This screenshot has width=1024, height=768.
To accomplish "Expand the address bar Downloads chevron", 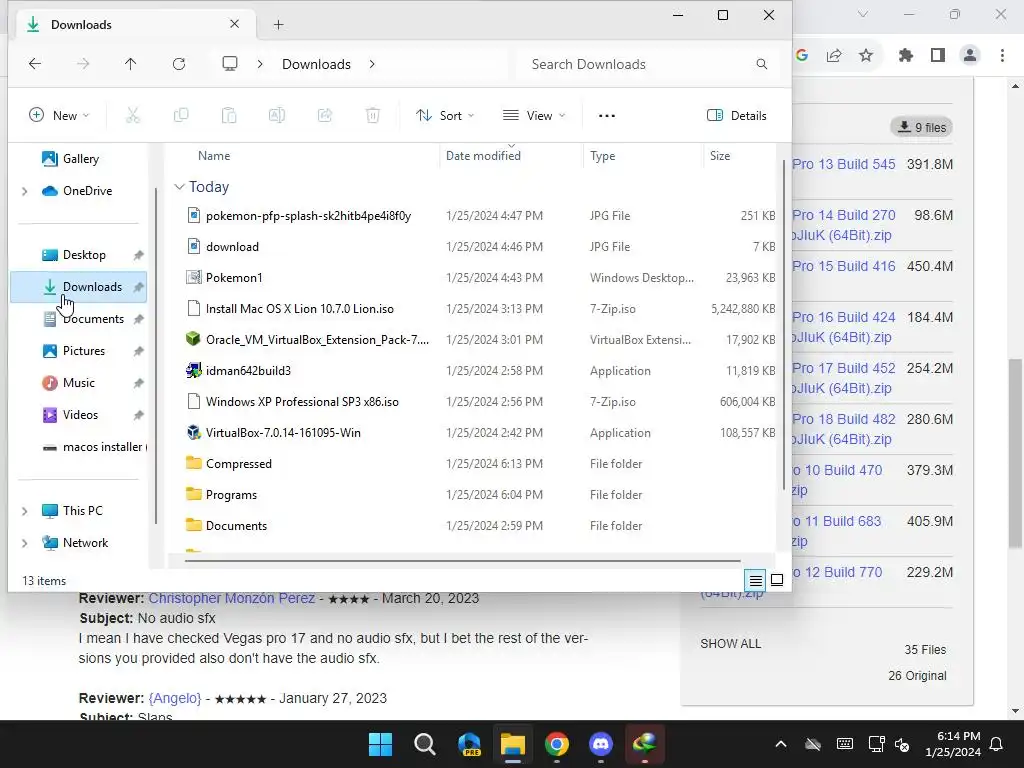I will 372,64.
